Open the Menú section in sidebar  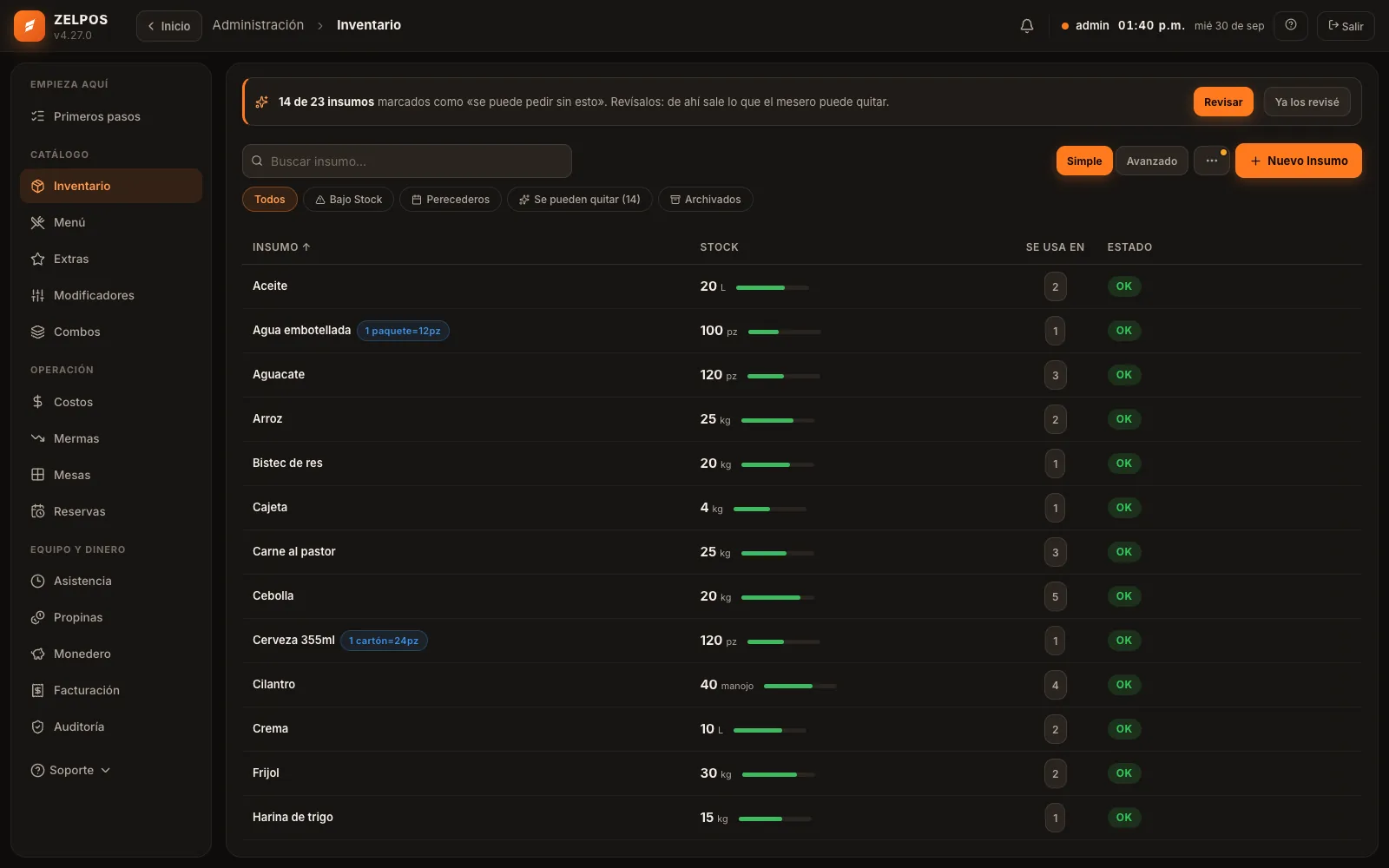(111, 222)
